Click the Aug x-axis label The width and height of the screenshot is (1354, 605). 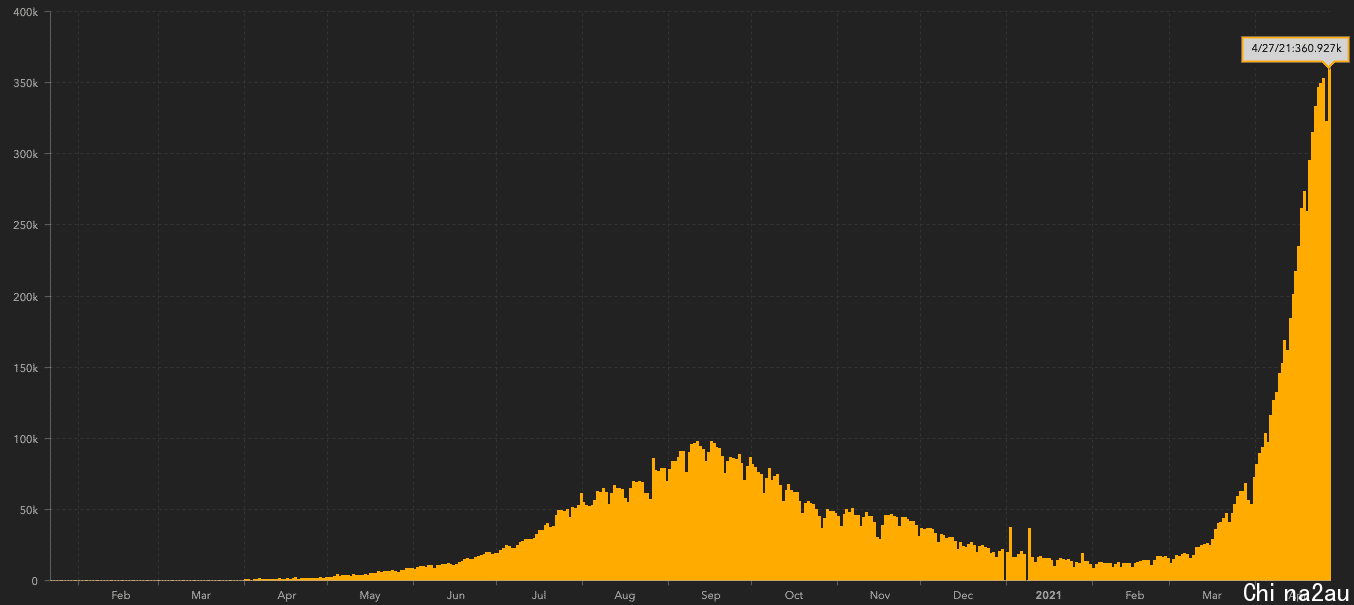tap(625, 596)
